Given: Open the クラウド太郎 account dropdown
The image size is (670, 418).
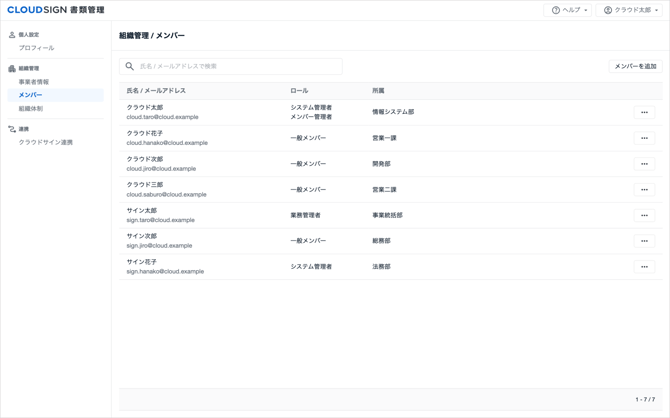Looking at the screenshot, I should click(629, 10).
